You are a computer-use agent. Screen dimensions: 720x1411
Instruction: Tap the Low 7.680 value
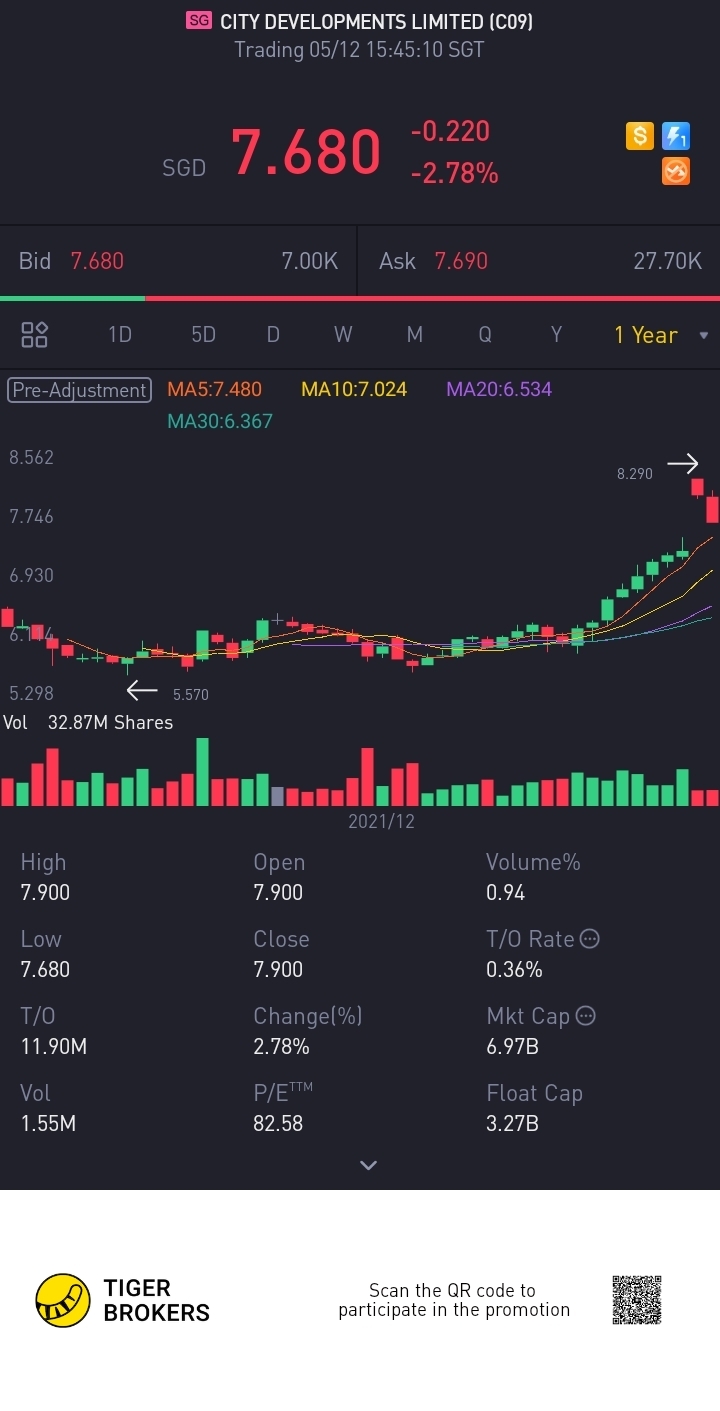click(x=45, y=969)
